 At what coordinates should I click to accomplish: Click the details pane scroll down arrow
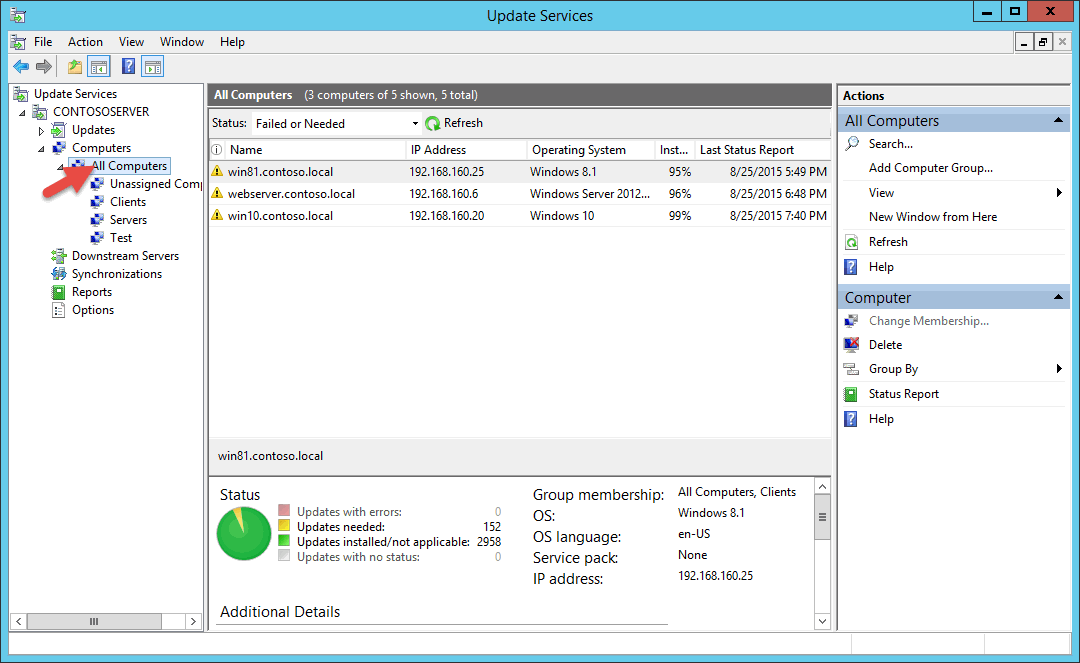click(x=822, y=621)
